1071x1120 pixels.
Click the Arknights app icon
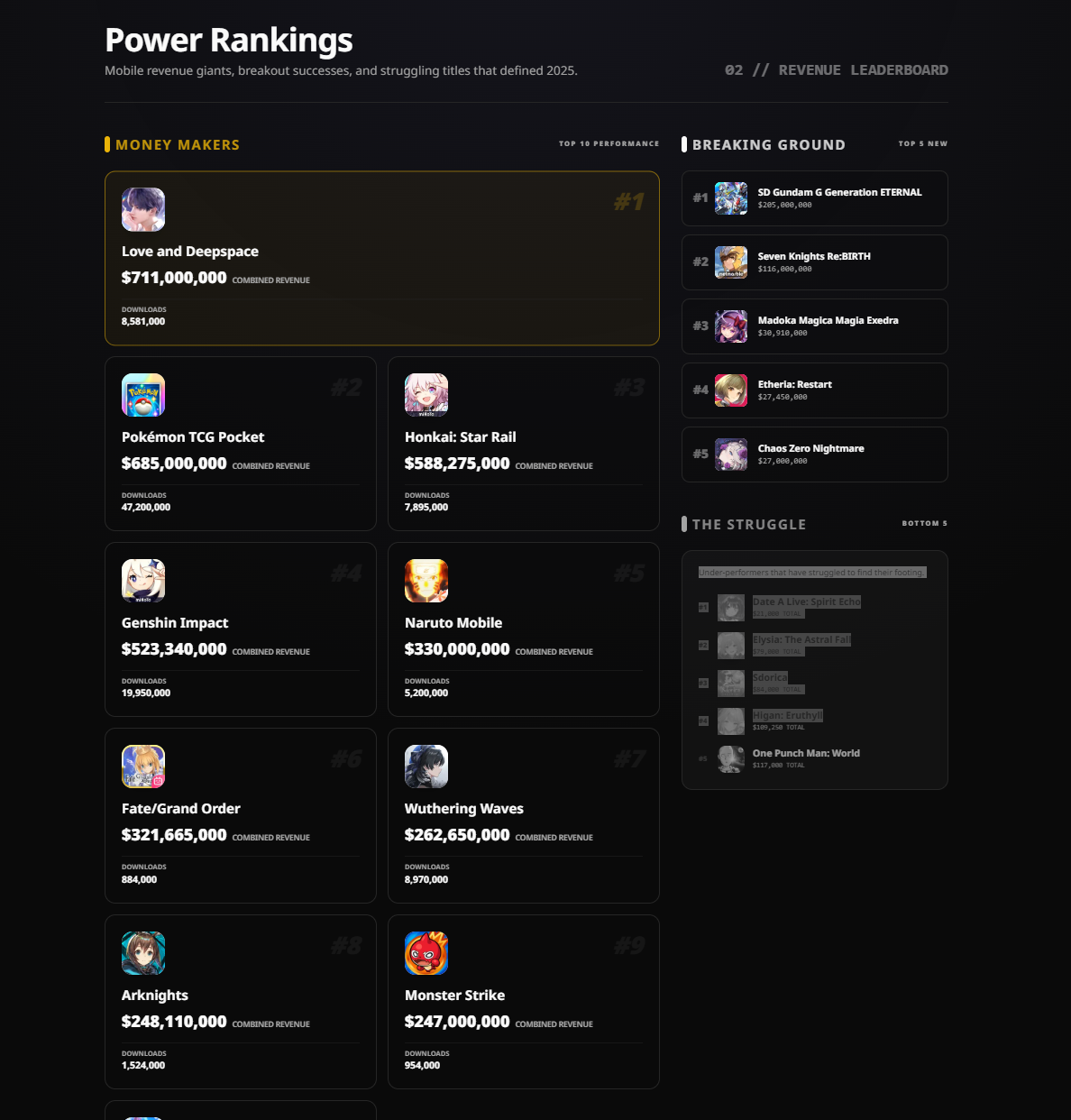(143, 953)
